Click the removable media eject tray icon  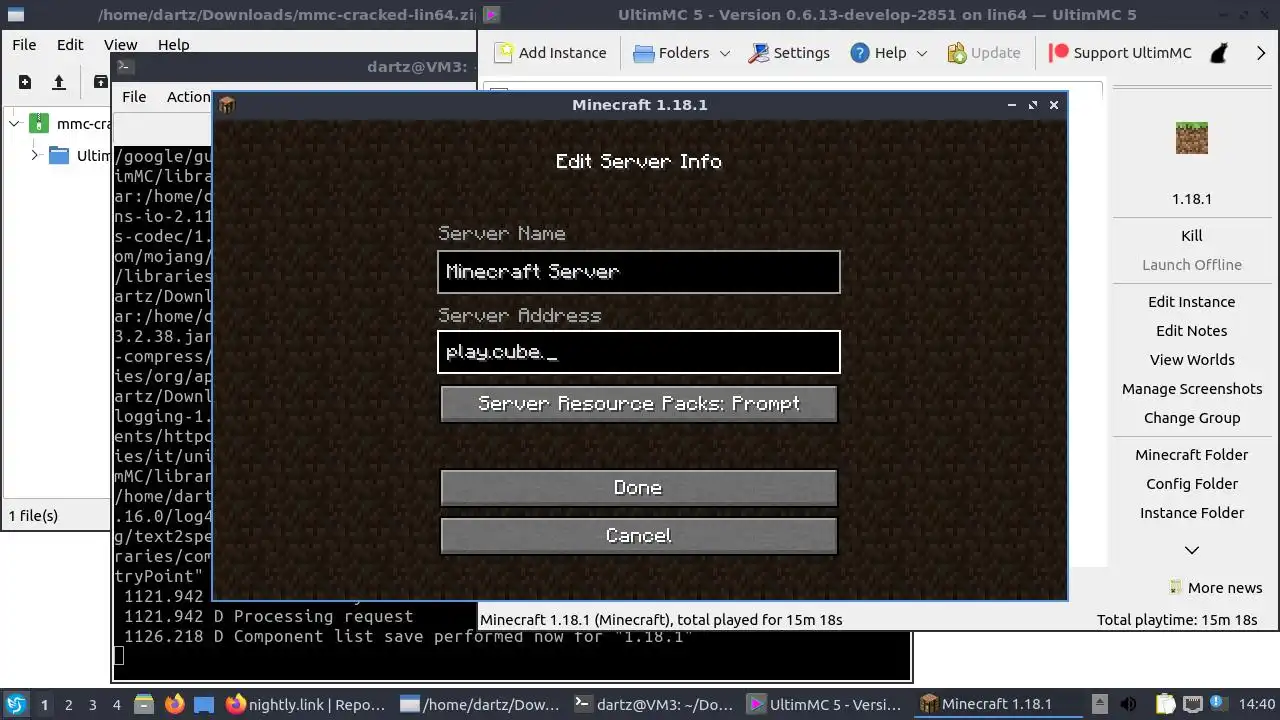(x=1099, y=704)
